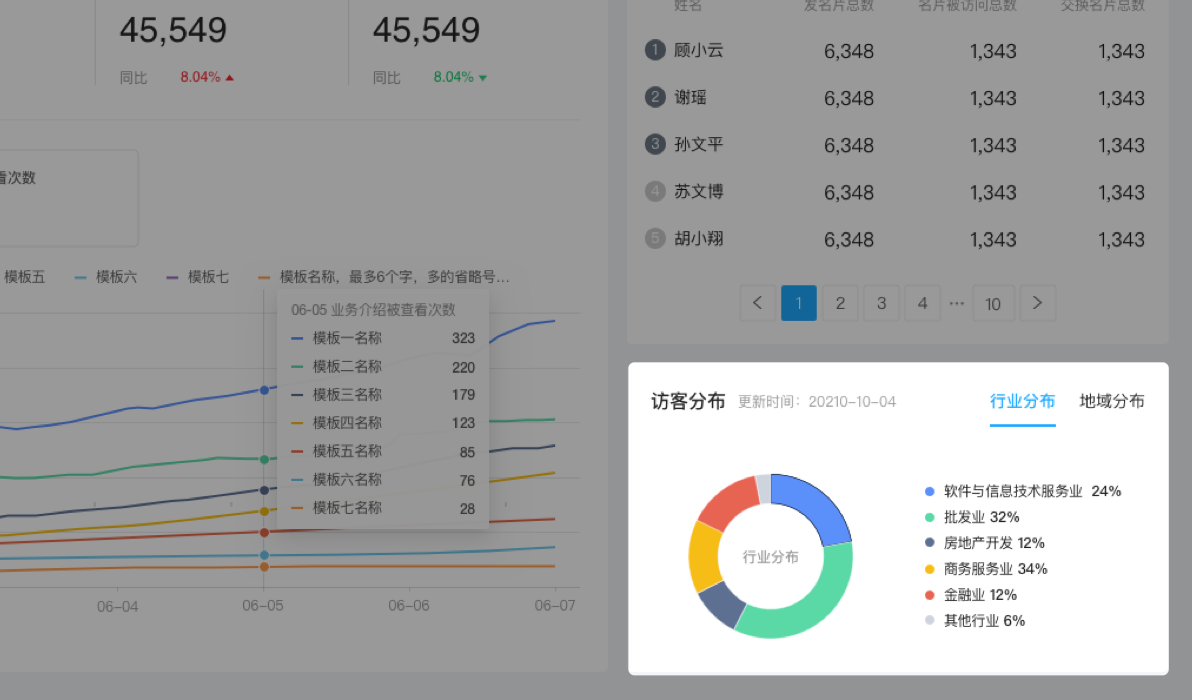Jump to page 4

point(922,303)
